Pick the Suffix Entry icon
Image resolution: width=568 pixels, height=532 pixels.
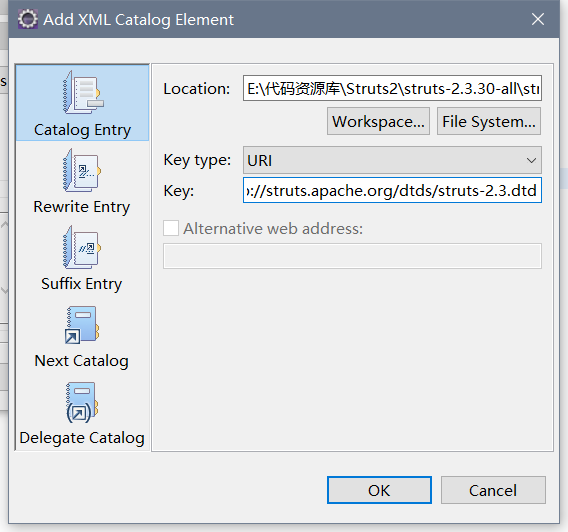coord(82,247)
